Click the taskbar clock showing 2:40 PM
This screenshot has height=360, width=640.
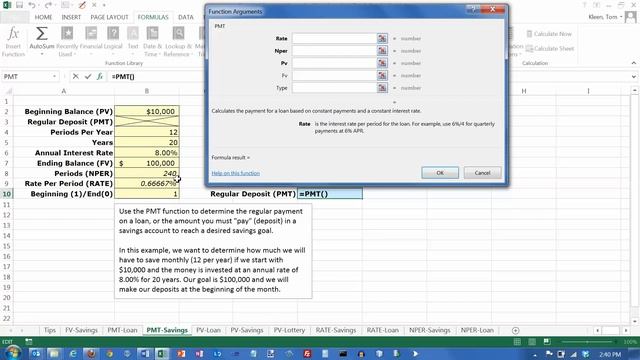point(610,354)
